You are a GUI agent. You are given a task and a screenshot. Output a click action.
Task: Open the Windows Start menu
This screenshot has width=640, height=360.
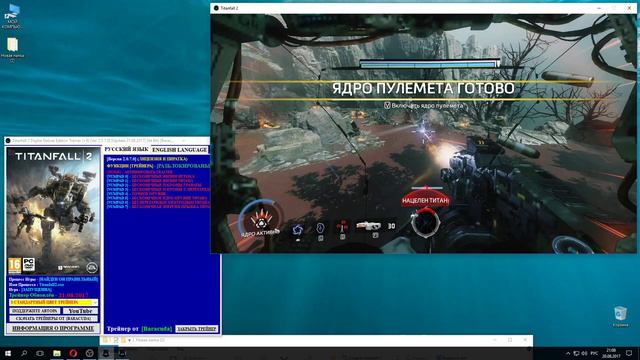tap(8, 353)
